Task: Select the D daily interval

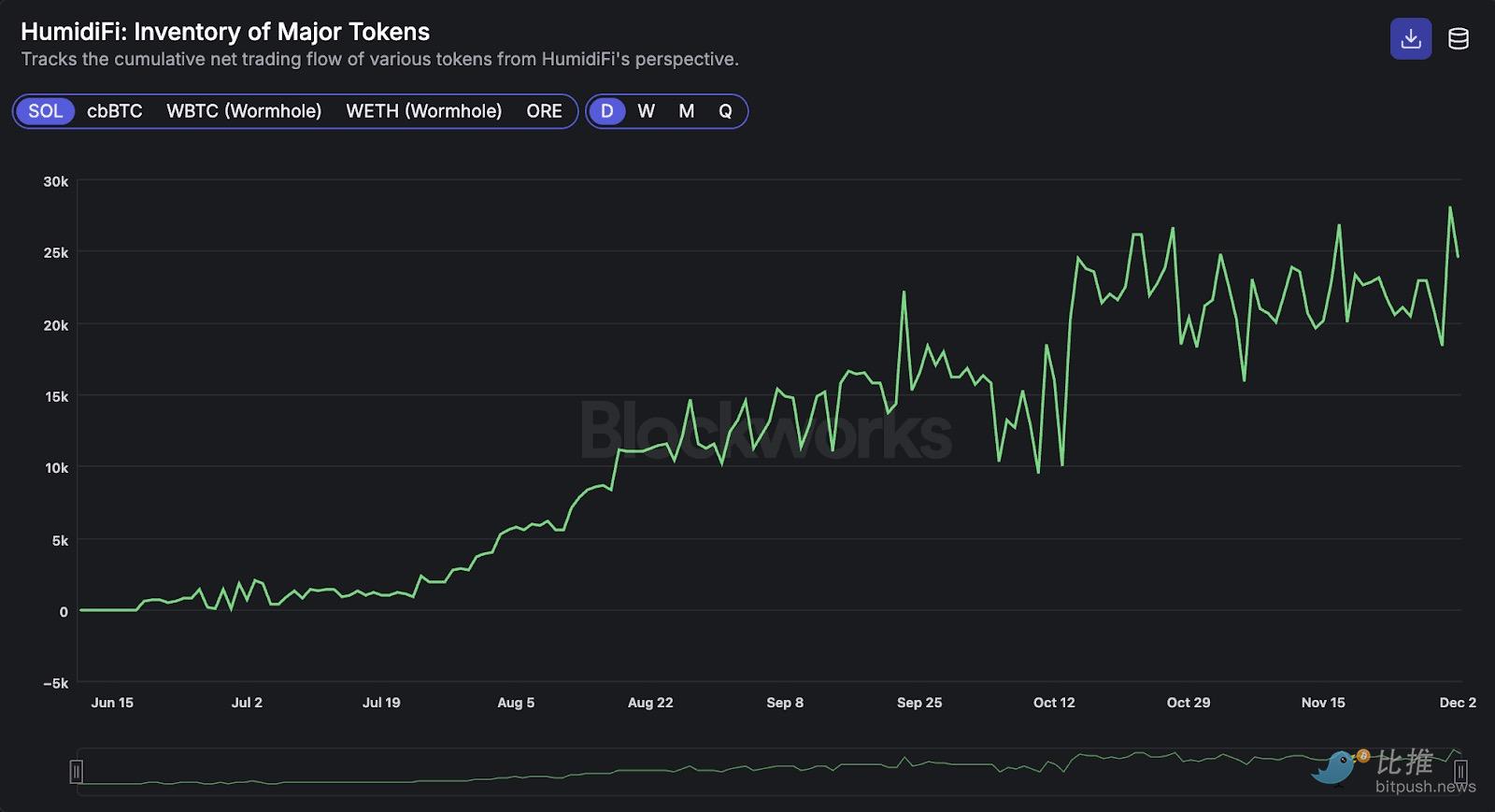Action: (606, 111)
